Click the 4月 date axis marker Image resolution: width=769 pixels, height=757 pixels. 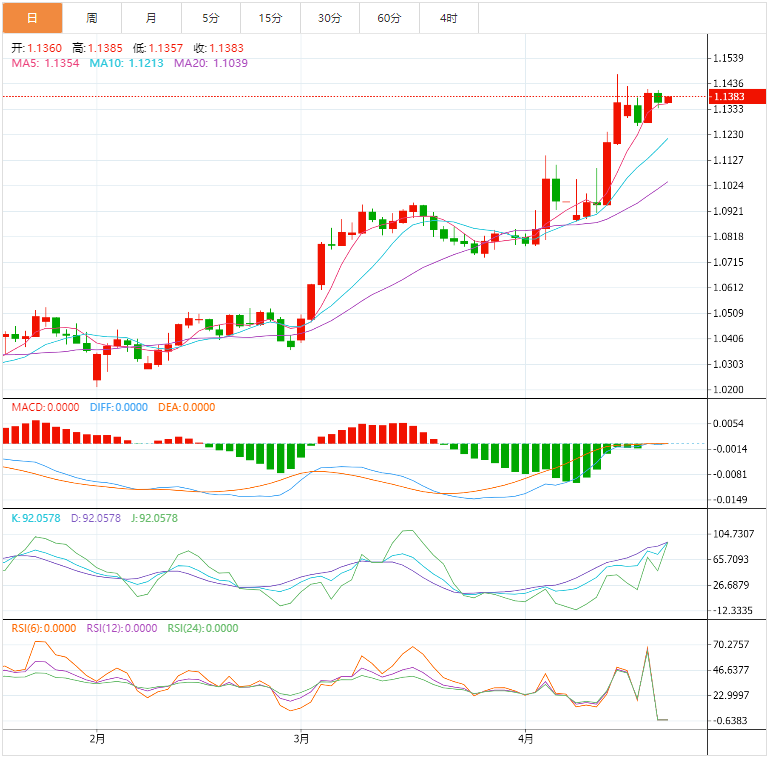(x=526, y=739)
